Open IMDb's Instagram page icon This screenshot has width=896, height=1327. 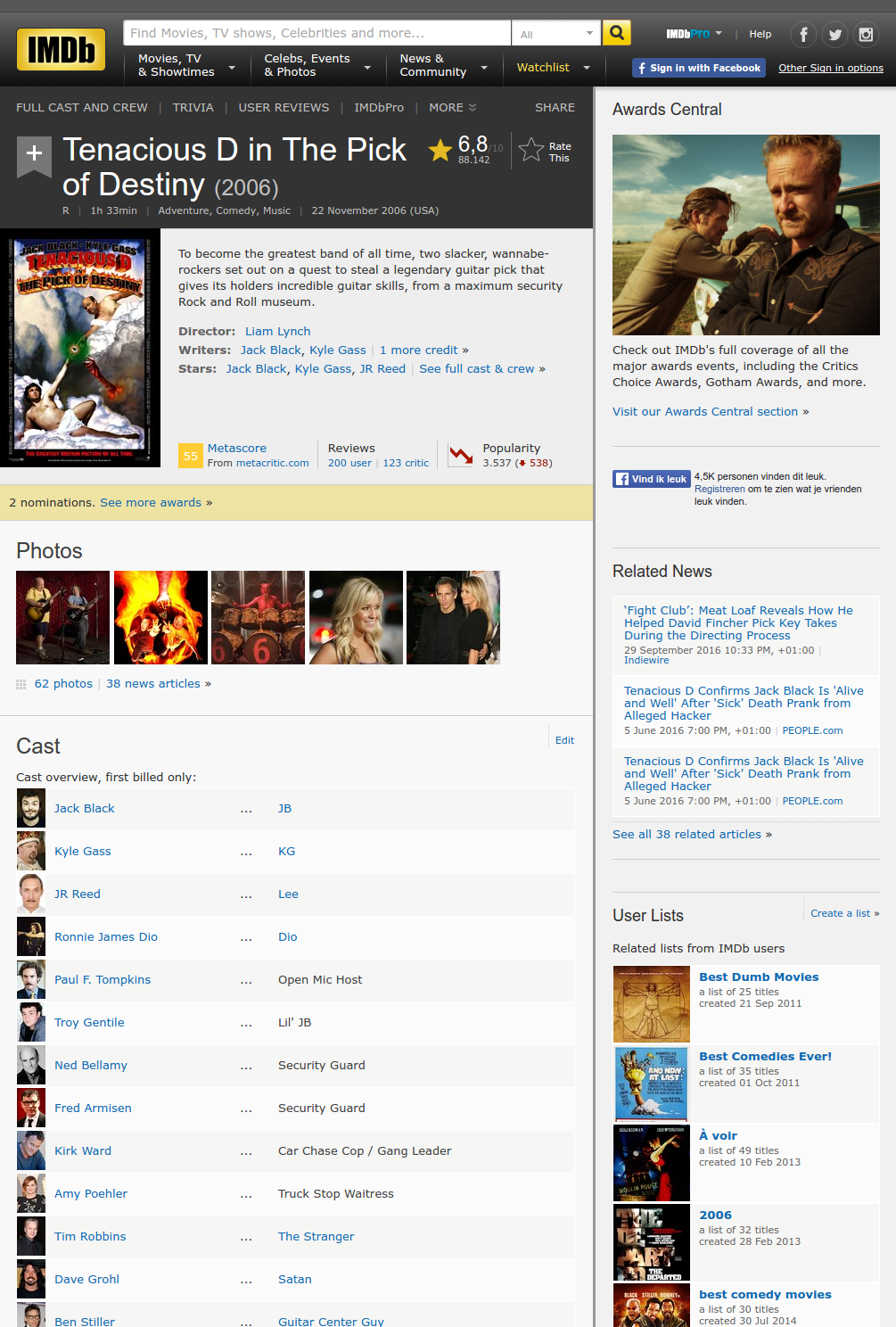pos(866,35)
